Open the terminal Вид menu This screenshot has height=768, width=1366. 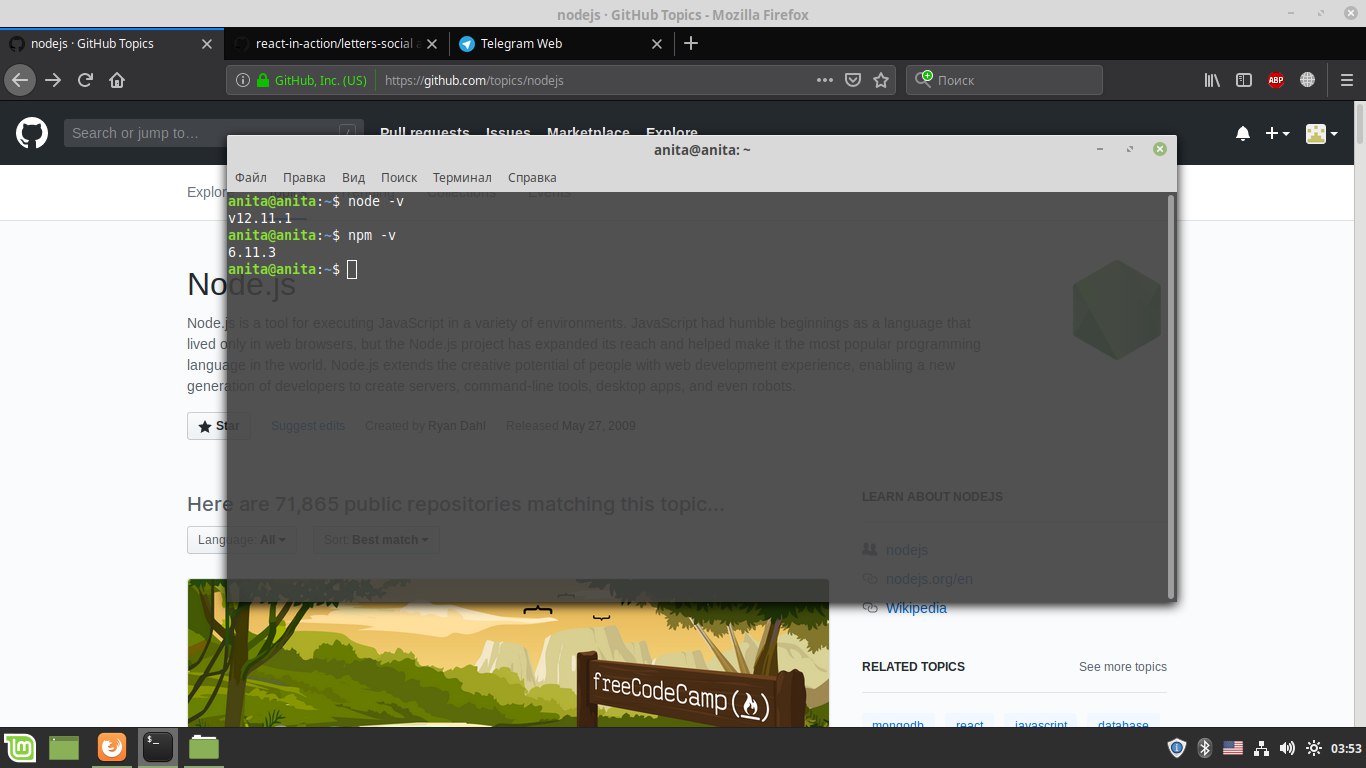tap(354, 177)
